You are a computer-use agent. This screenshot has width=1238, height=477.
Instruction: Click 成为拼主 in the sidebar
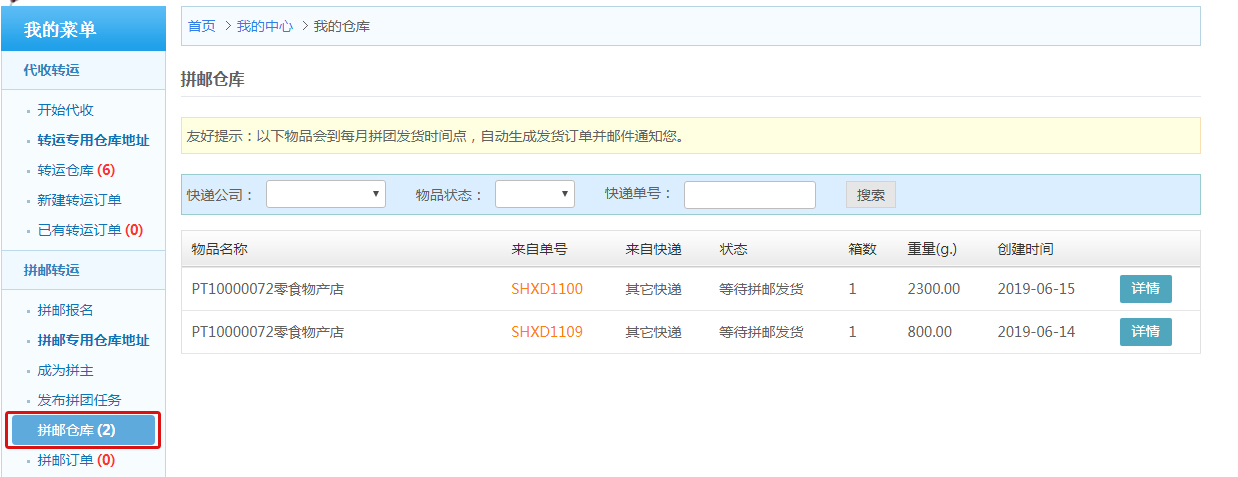pos(65,370)
